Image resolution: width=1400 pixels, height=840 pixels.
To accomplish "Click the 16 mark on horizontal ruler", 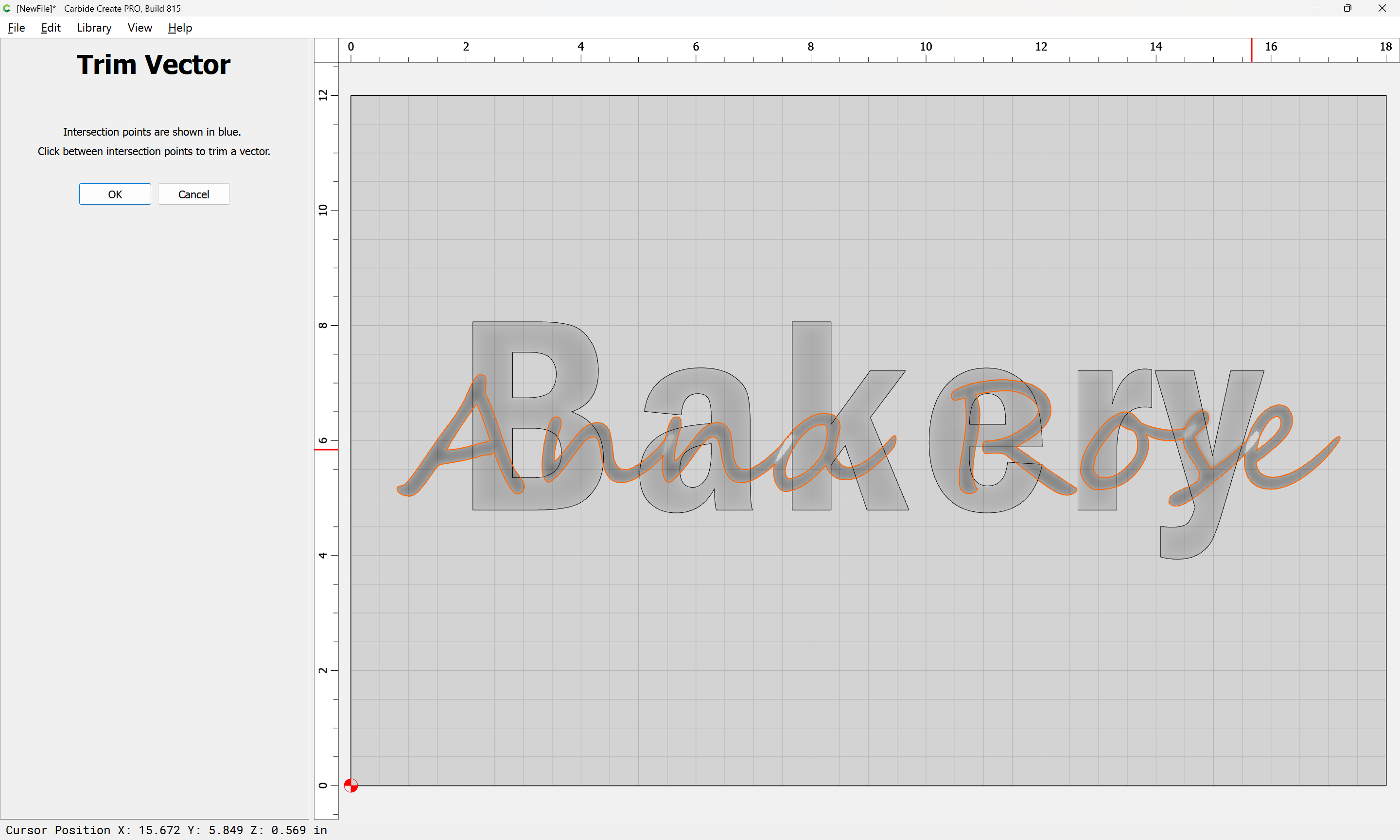I will coord(1271,47).
